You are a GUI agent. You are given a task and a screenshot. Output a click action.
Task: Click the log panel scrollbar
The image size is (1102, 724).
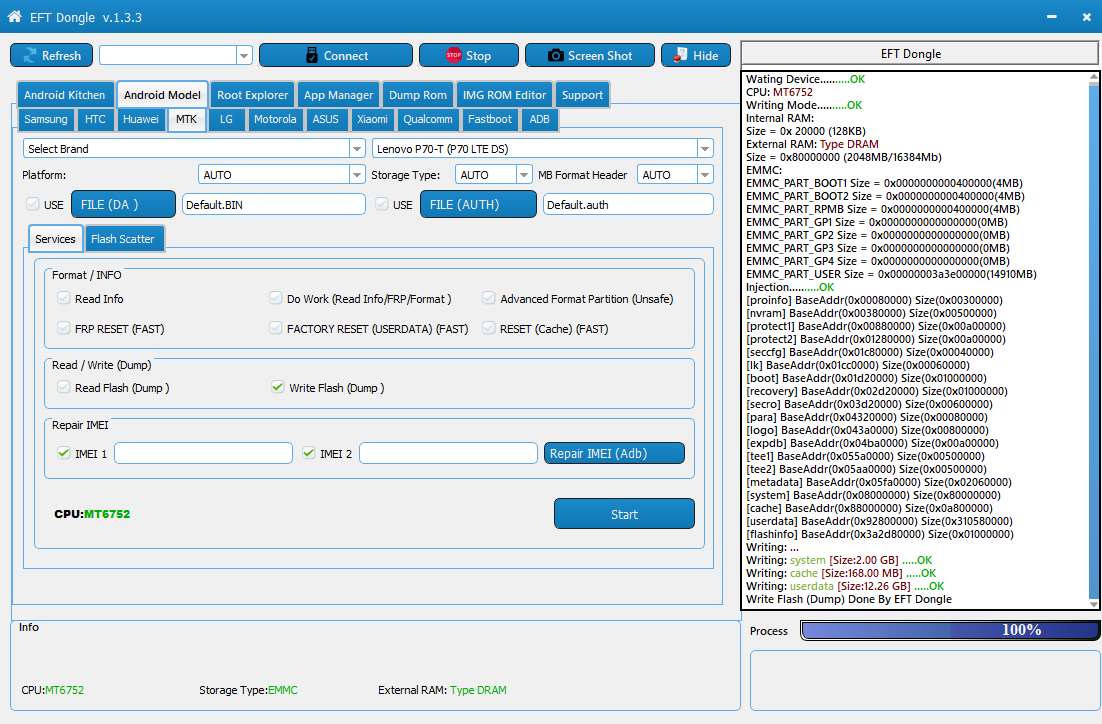point(1094,340)
